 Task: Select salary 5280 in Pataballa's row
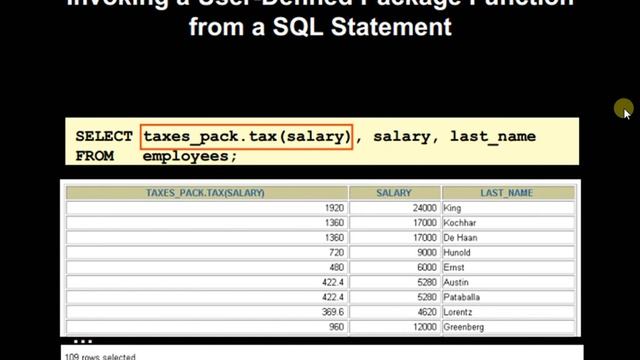[x=427, y=297]
